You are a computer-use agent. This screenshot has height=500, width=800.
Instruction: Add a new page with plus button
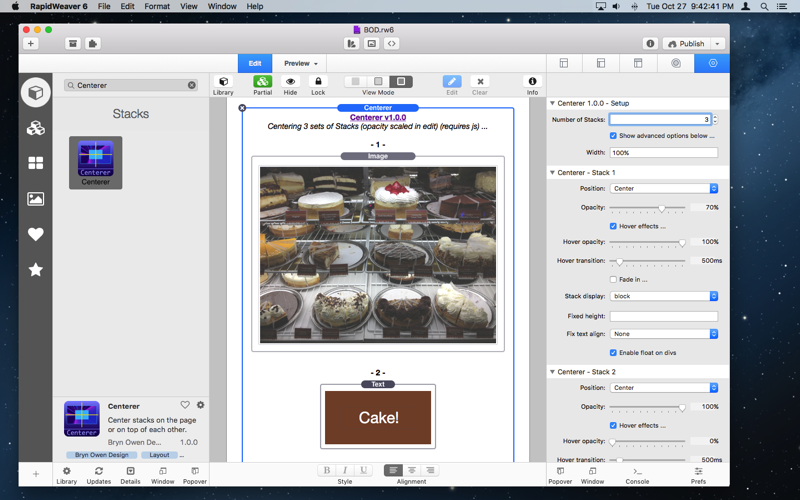31,44
